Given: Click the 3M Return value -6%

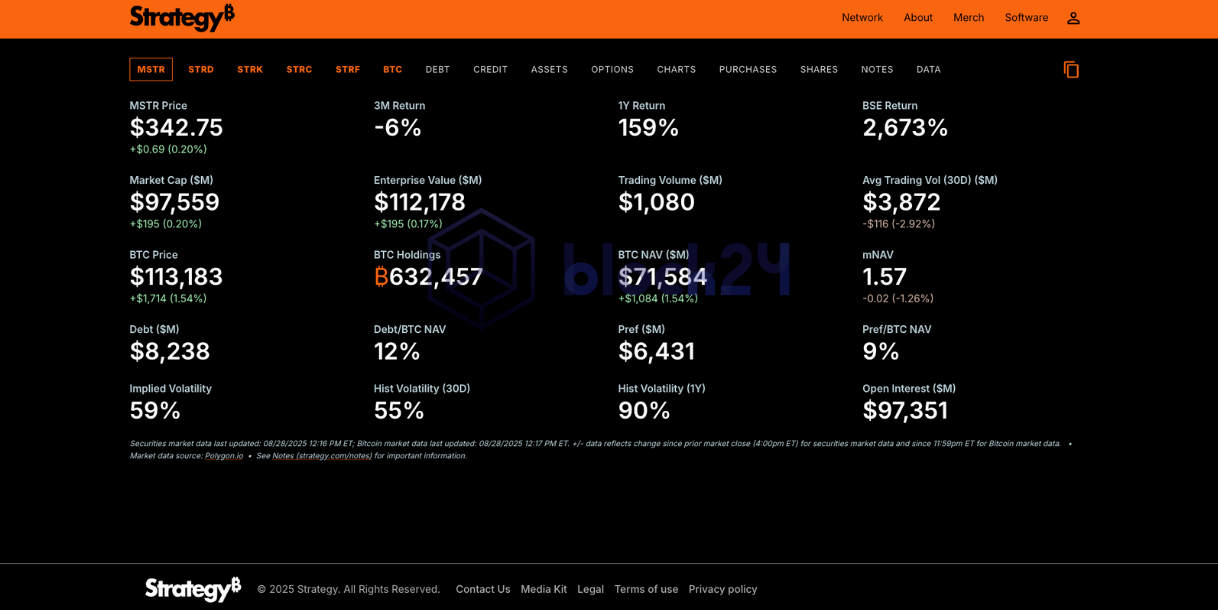Looking at the screenshot, I should (x=398, y=128).
